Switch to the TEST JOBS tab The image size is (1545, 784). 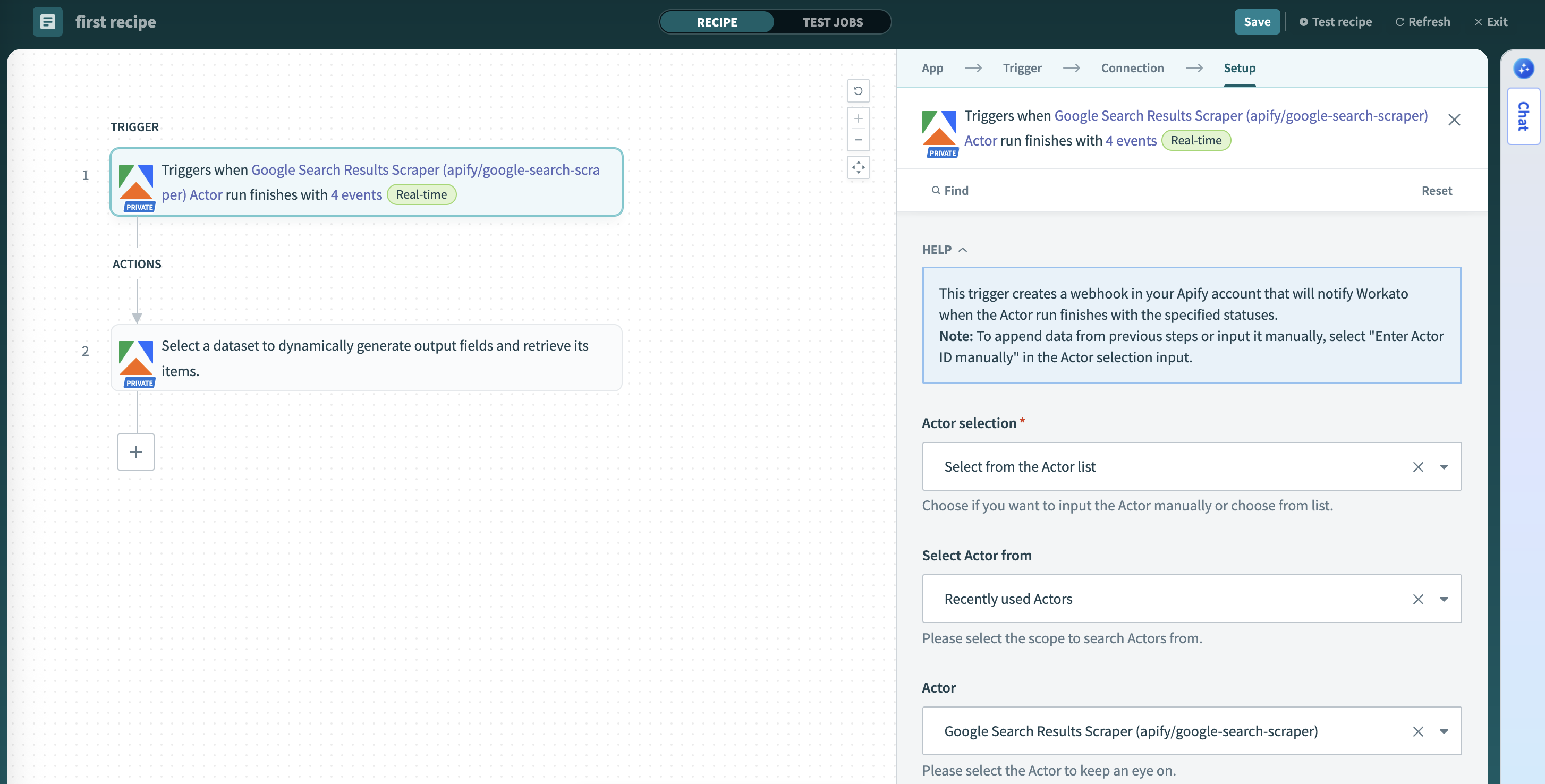click(x=833, y=22)
